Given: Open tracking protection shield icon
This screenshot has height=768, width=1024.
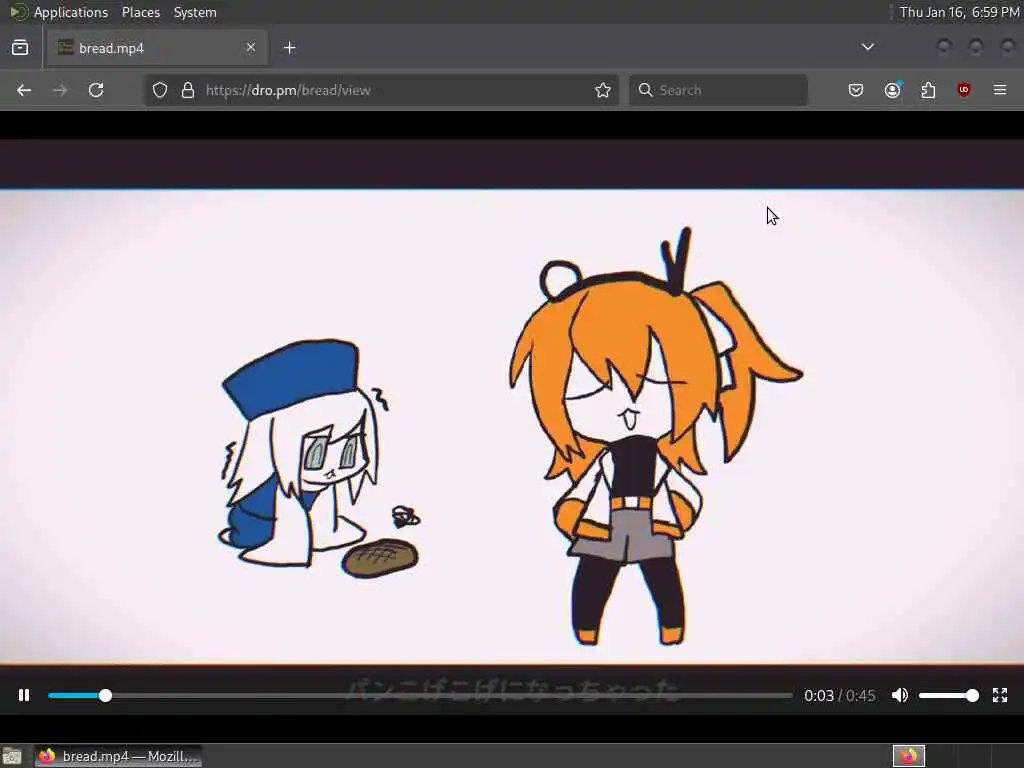Looking at the screenshot, I should (x=160, y=90).
